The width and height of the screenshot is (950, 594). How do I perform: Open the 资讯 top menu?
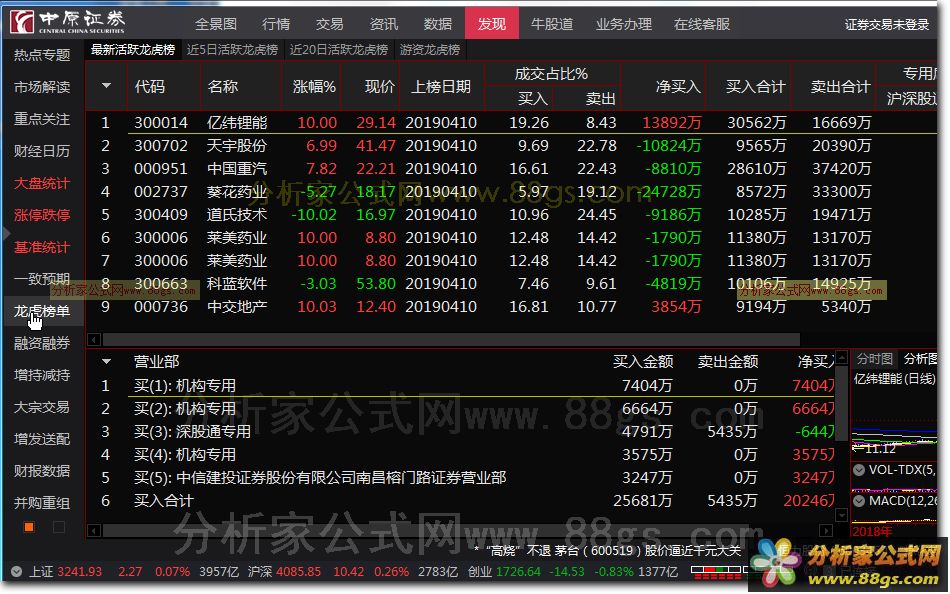coord(384,24)
